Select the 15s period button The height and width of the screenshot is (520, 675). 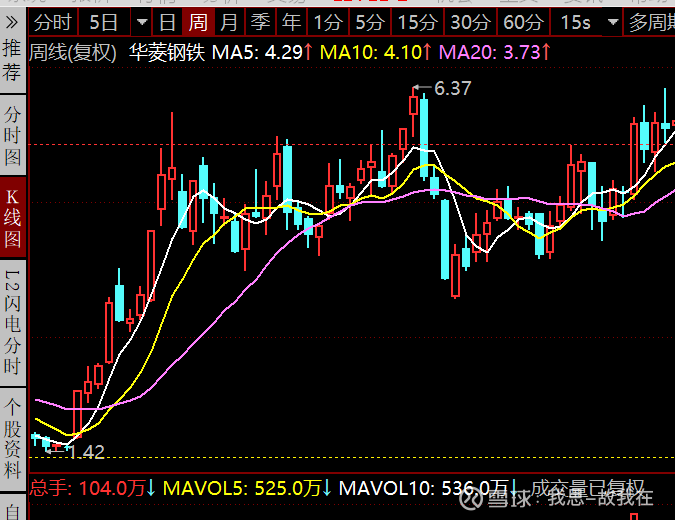pos(576,22)
